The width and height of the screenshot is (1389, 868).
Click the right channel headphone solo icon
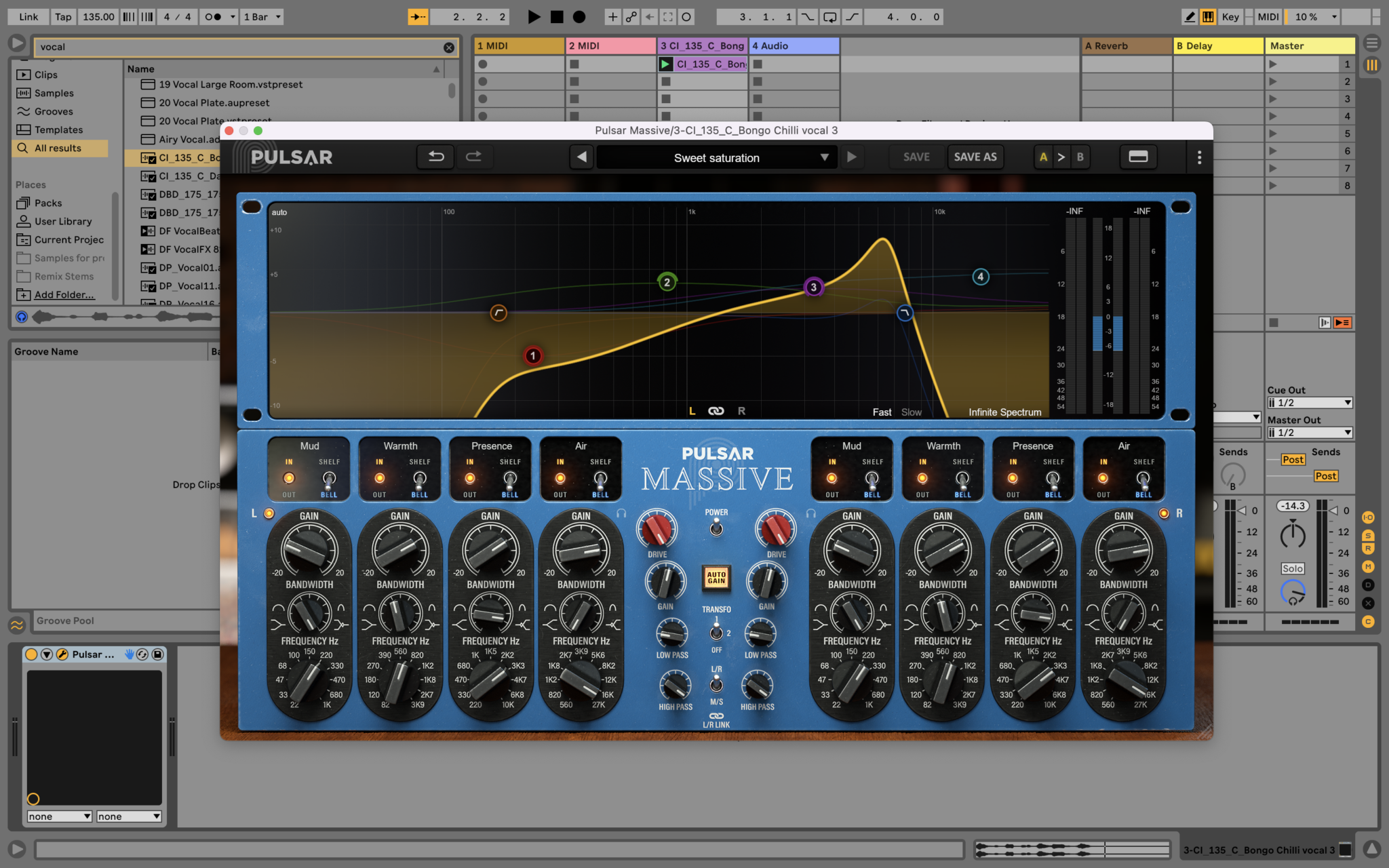pyautogui.click(x=810, y=514)
